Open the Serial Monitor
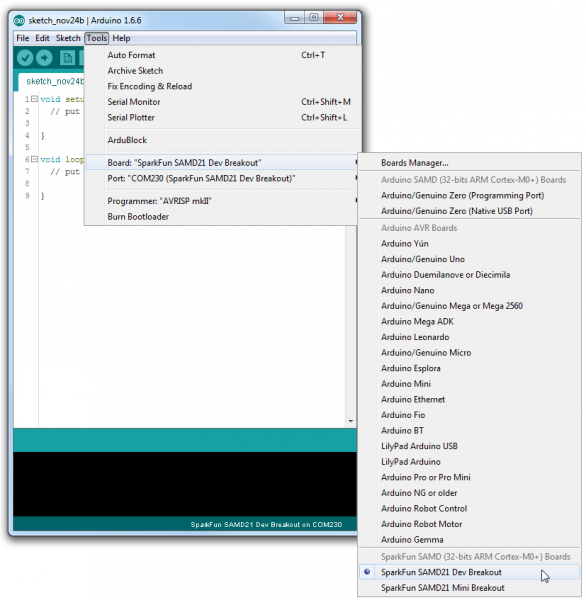This screenshot has height=600, width=586. (x=223, y=102)
